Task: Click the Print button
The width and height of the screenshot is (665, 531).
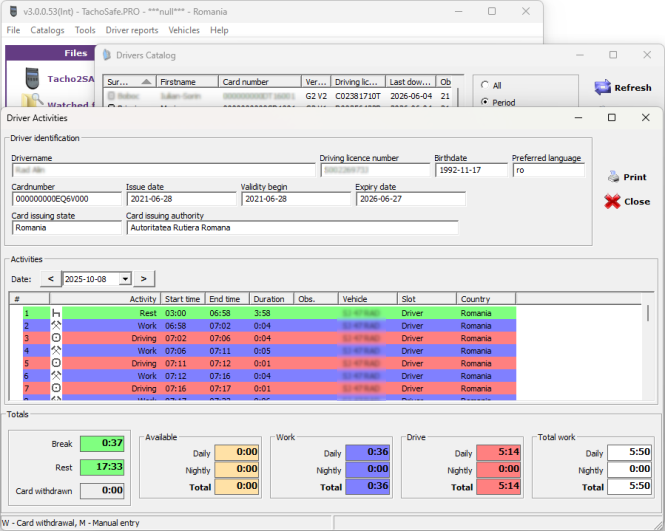Action: (x=627, y=177)
